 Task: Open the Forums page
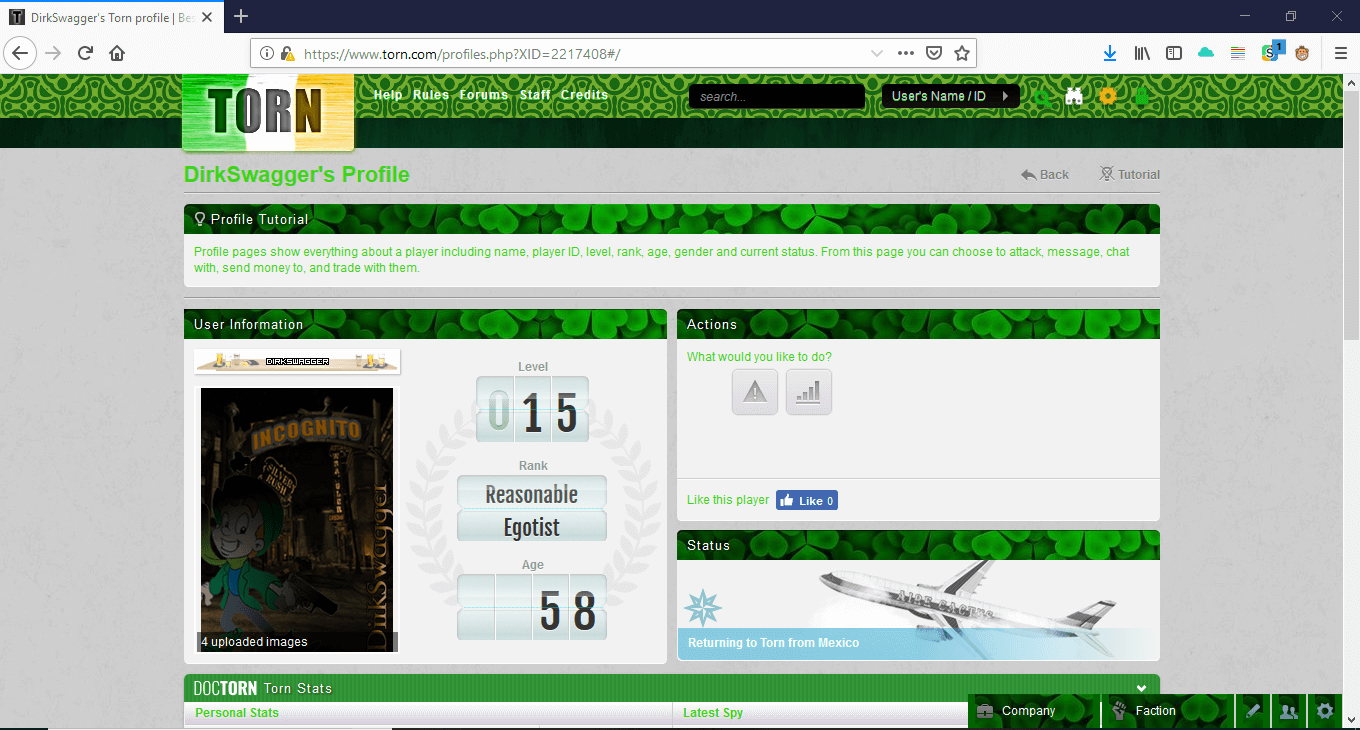[484, 95]
